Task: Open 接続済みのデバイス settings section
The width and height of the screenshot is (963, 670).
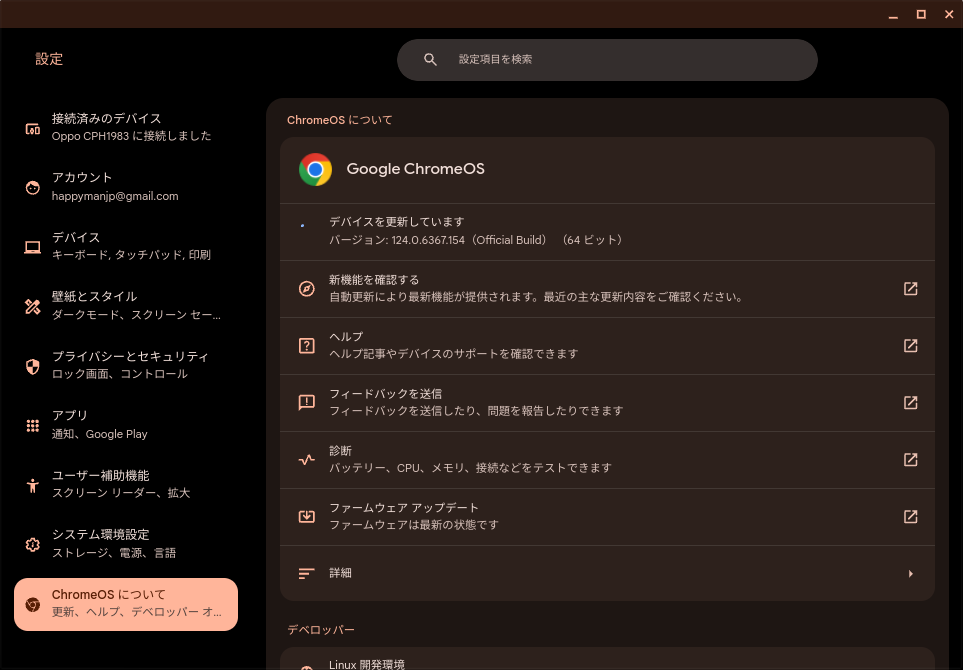Action: 126,127
